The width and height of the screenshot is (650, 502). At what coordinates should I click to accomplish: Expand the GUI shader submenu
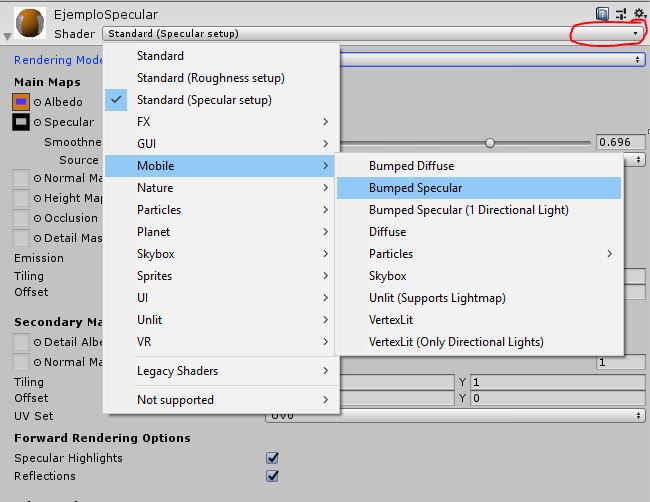pyautogui.click(x=222, y=144)
